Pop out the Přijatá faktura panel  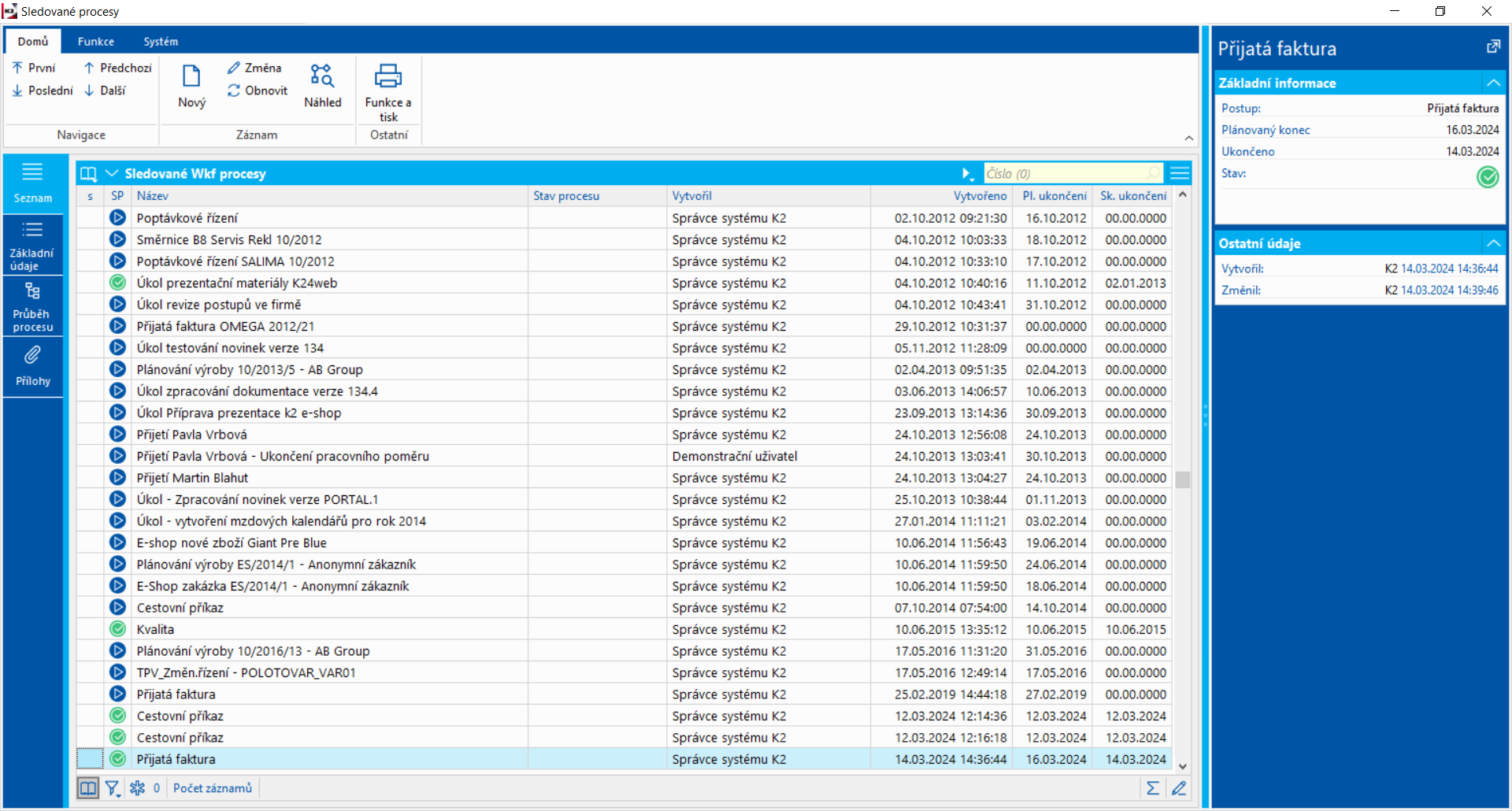1492,47
